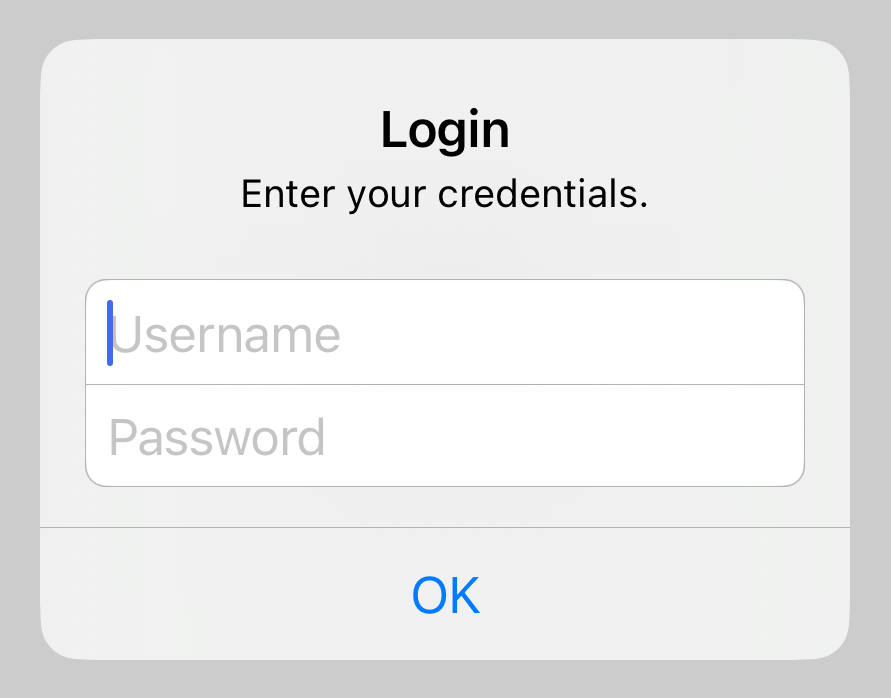891x698 pixels.
Task: Focus the Password input field
Action: 445,437
